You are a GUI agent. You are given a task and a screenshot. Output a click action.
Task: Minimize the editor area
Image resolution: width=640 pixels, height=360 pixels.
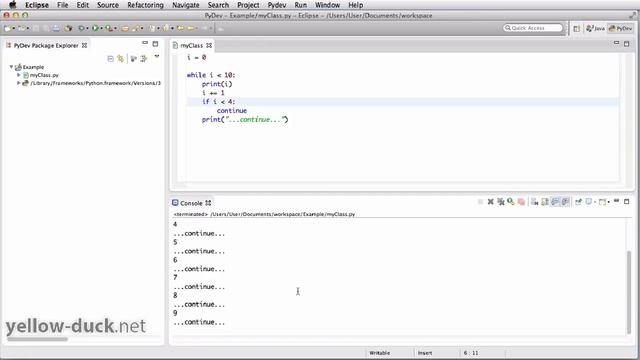[616, 42]
